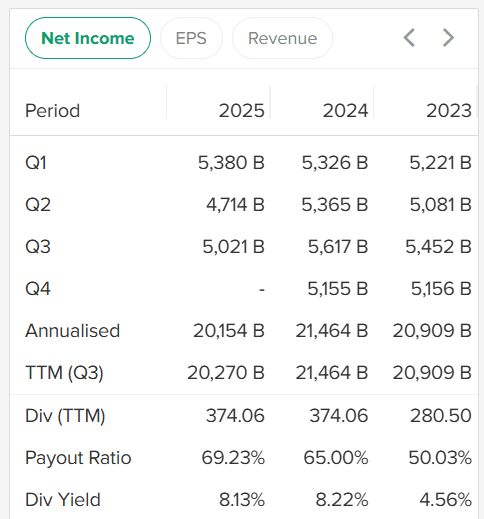Click Q2 2024 value 5,365 B

[335, 204]
